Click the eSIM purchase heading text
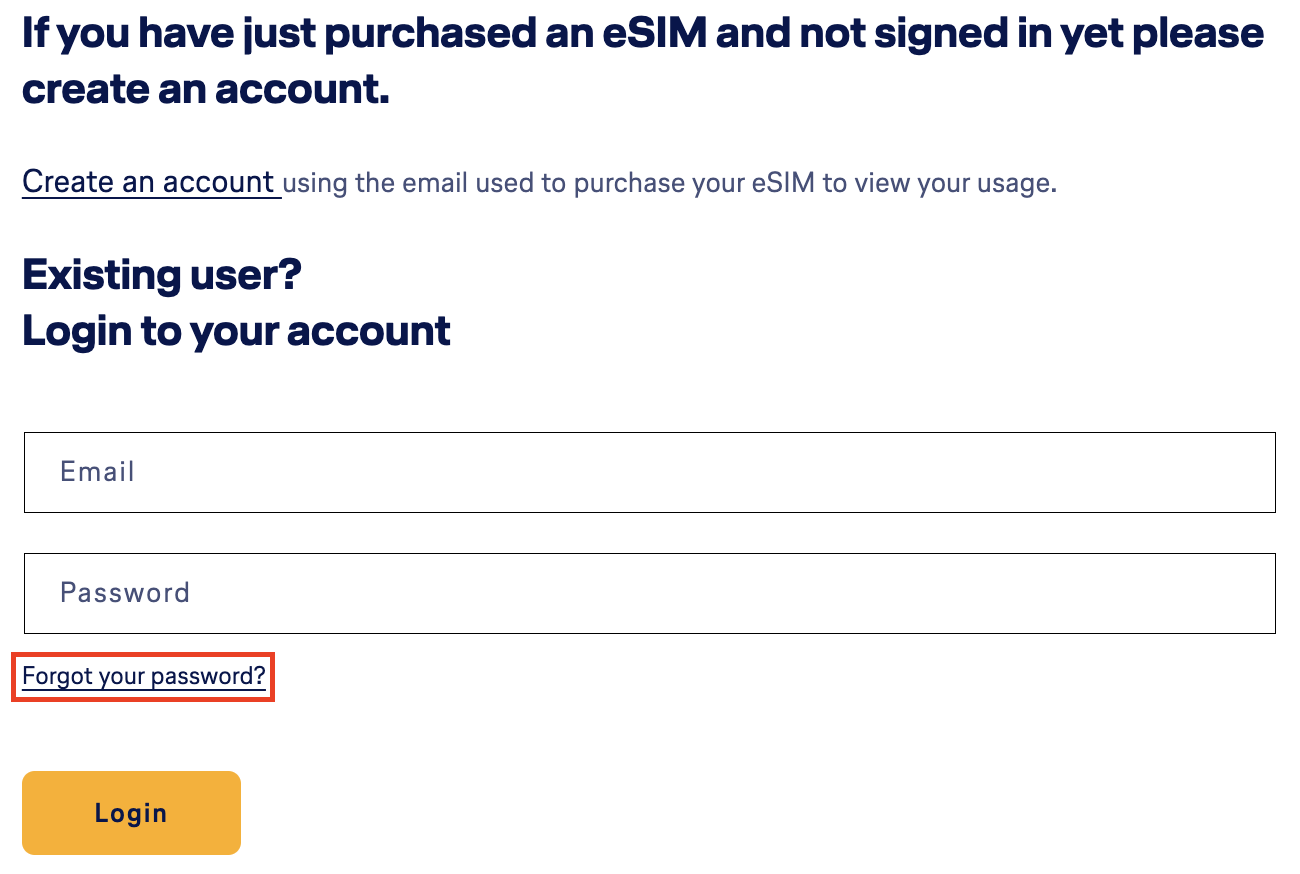Image resolution: width=1300 pixels, height=874 pixels. click(642, 35)
